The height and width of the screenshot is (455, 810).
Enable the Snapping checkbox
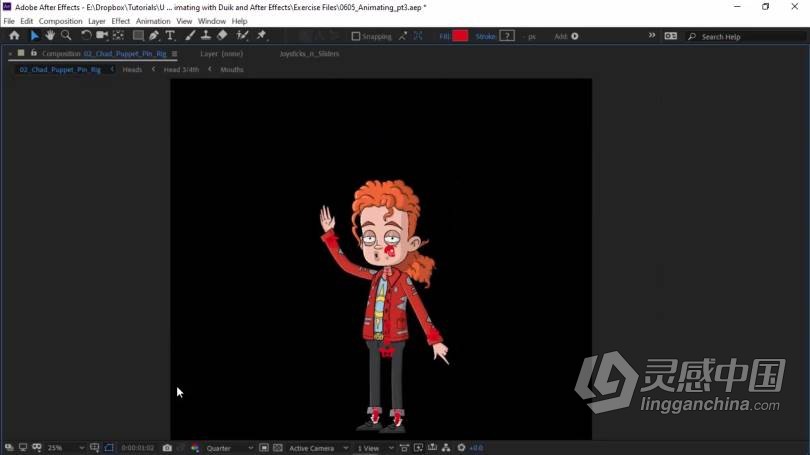pos(355,36)
